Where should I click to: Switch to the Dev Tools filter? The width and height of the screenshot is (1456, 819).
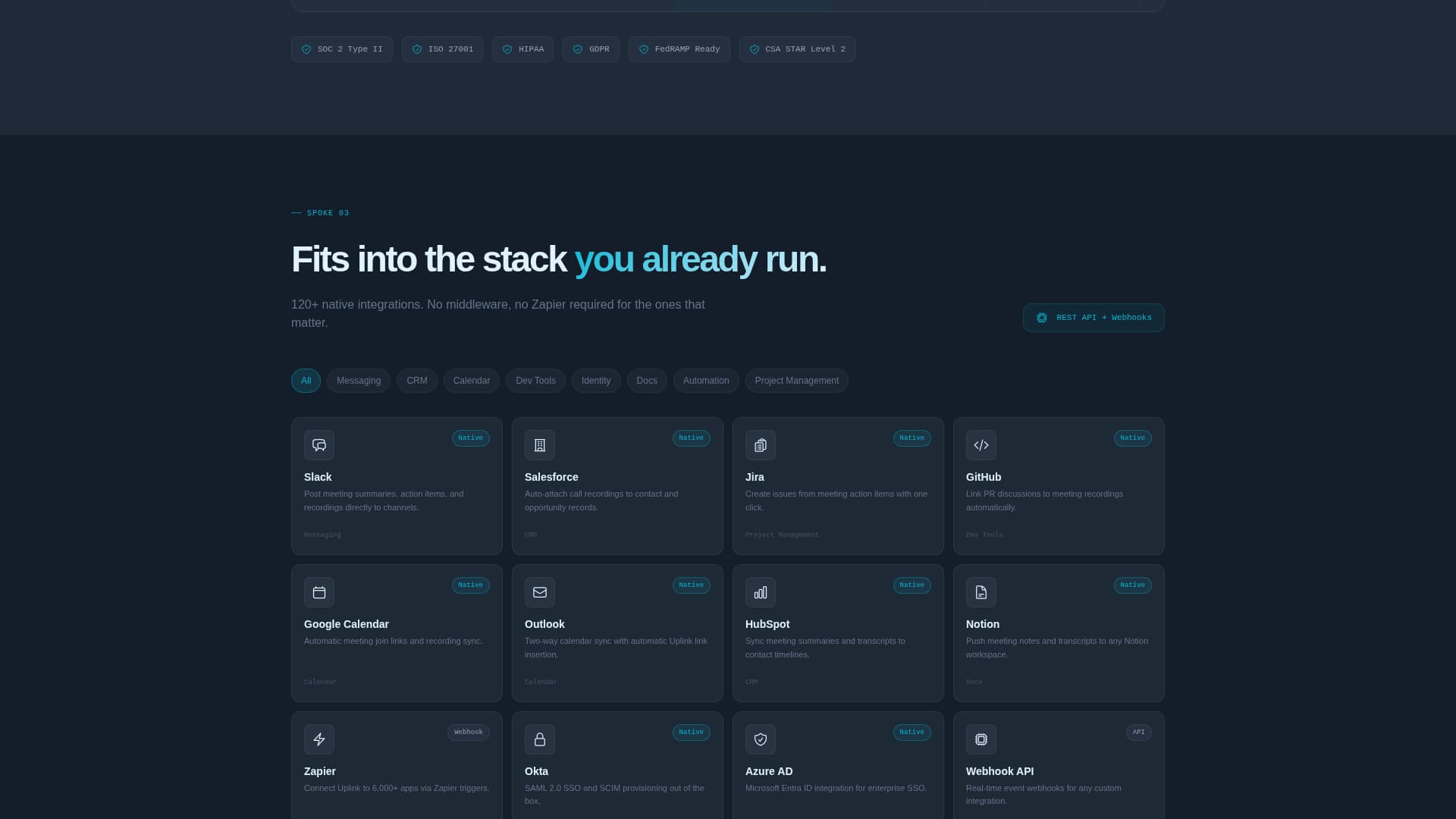coord(535,381)
